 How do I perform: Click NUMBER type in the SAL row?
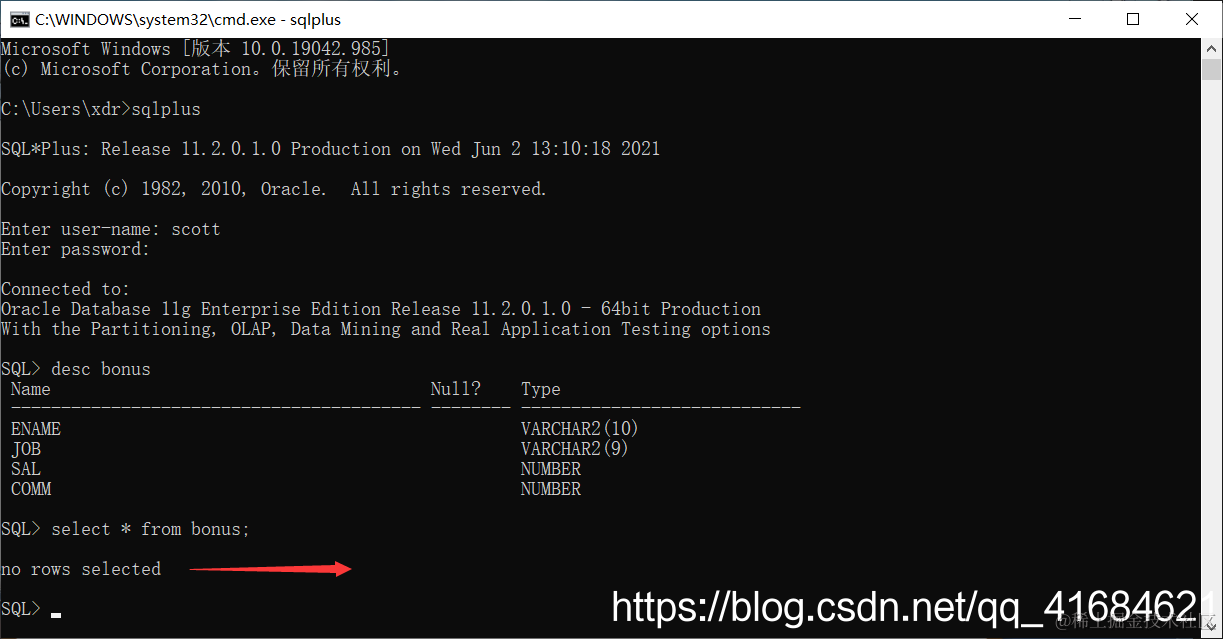pos(551,469)
